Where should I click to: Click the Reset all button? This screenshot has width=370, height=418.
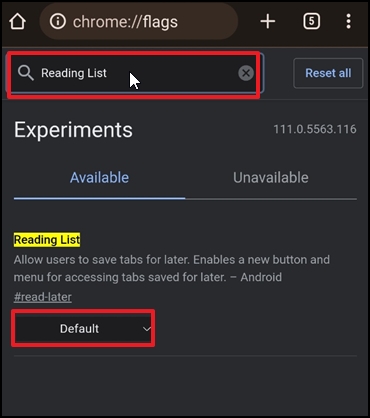(328, 73)
